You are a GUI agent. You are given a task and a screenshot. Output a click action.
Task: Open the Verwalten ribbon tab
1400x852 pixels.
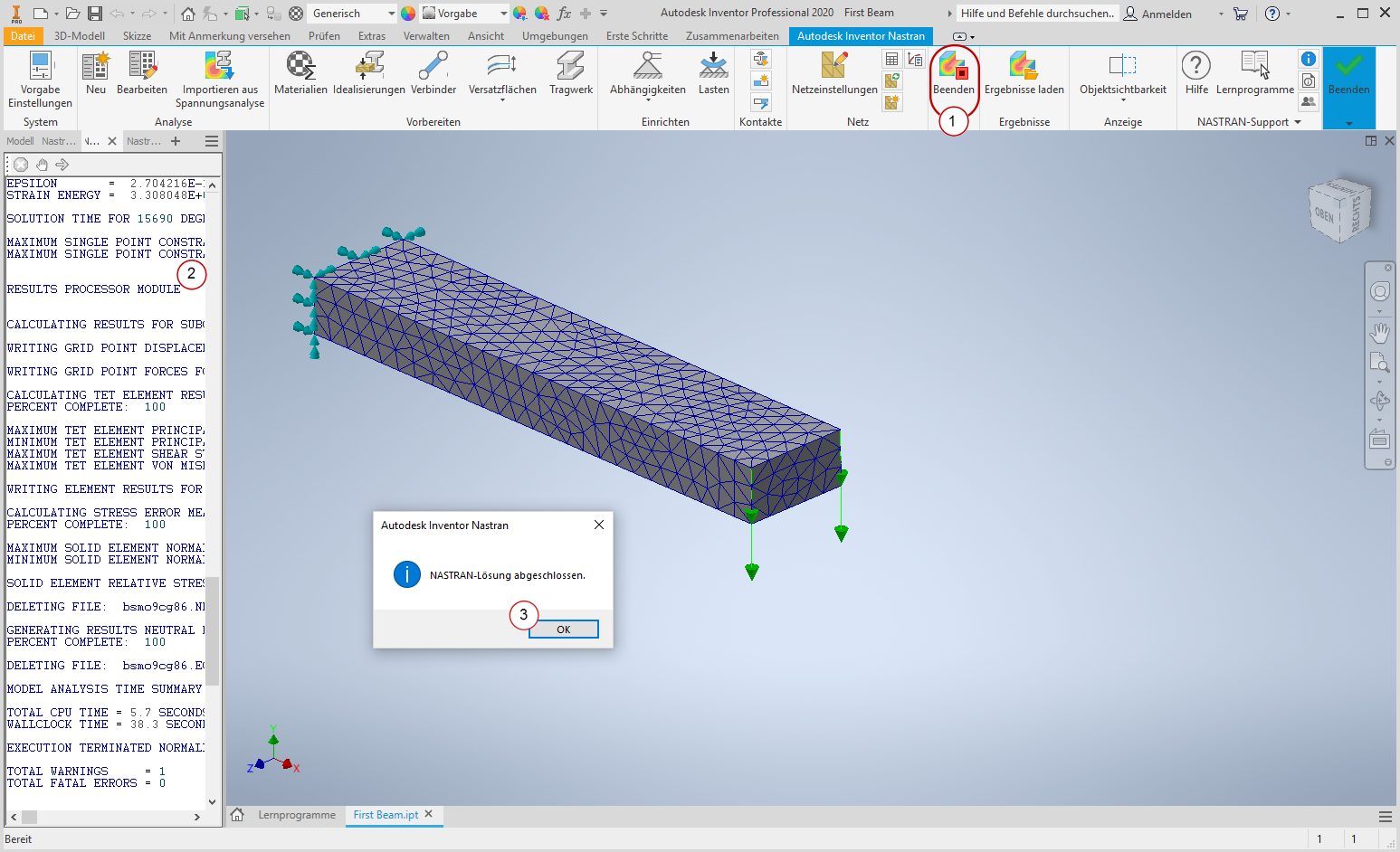tap(426, 36)
